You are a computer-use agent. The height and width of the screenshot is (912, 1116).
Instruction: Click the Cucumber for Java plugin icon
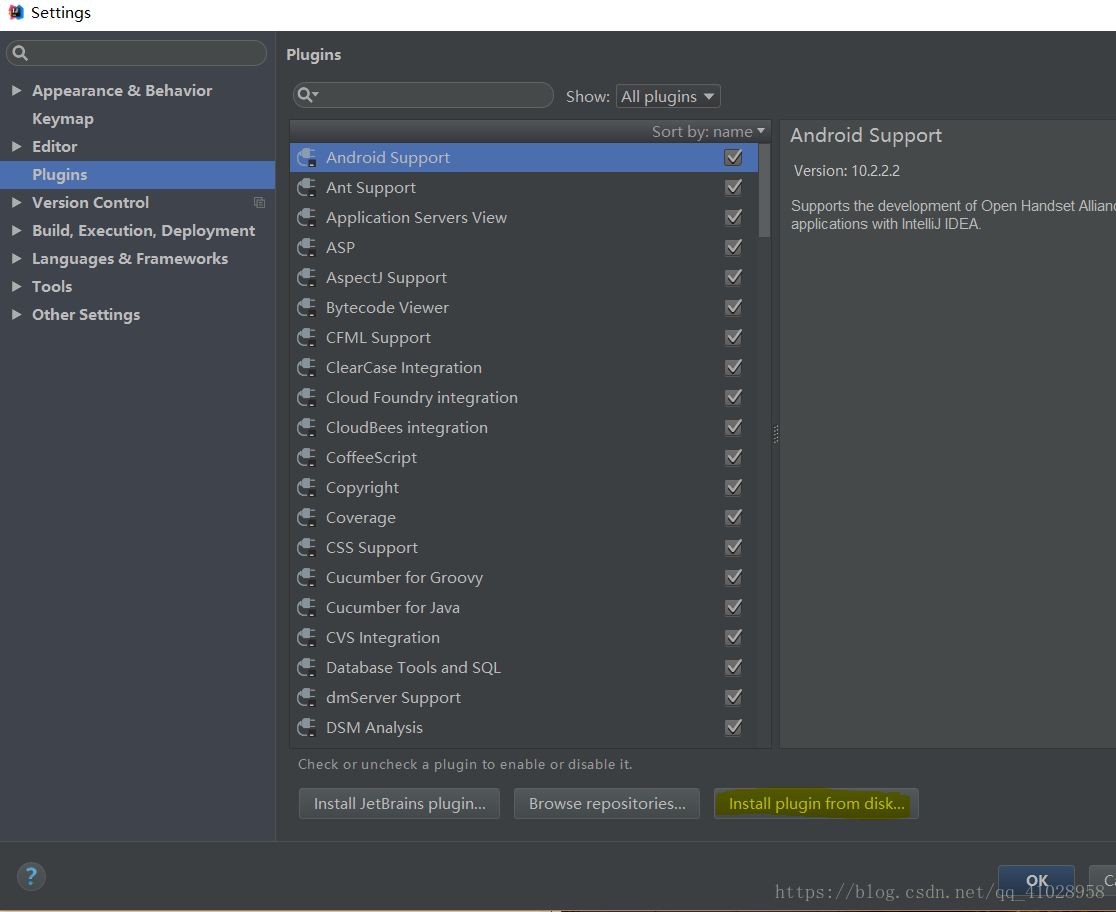pos(307,607)
